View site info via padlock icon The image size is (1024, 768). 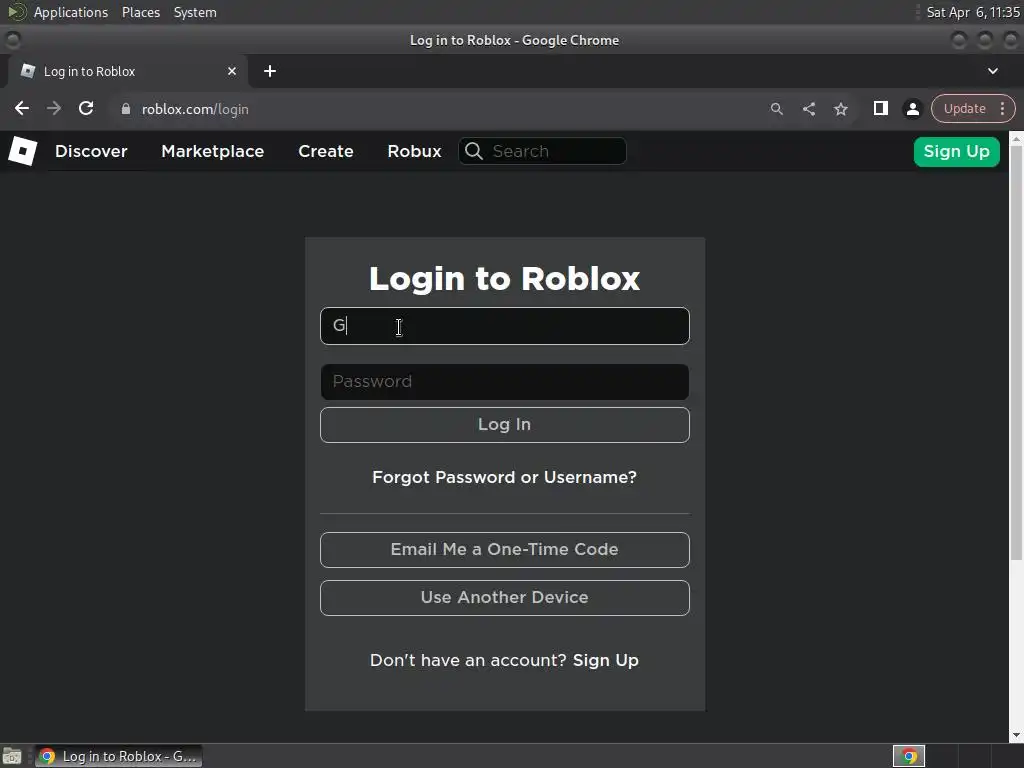(126, 109)
